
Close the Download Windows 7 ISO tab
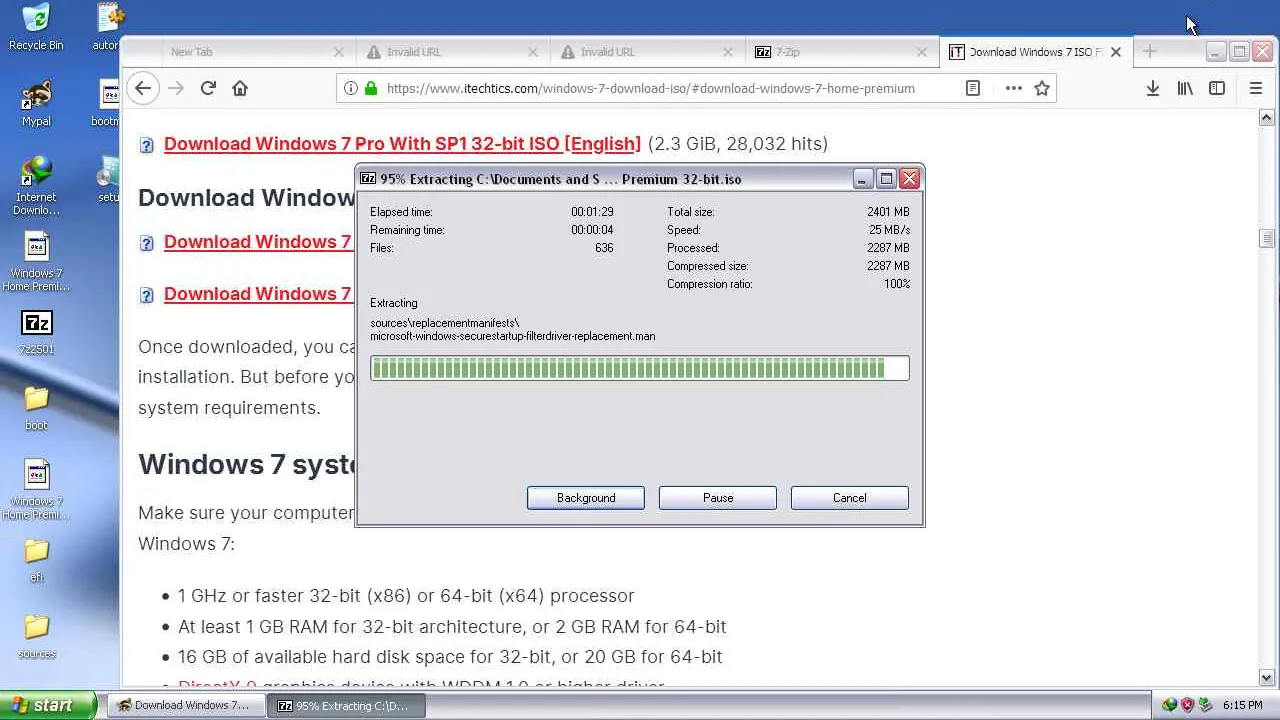click(1116, 52)
